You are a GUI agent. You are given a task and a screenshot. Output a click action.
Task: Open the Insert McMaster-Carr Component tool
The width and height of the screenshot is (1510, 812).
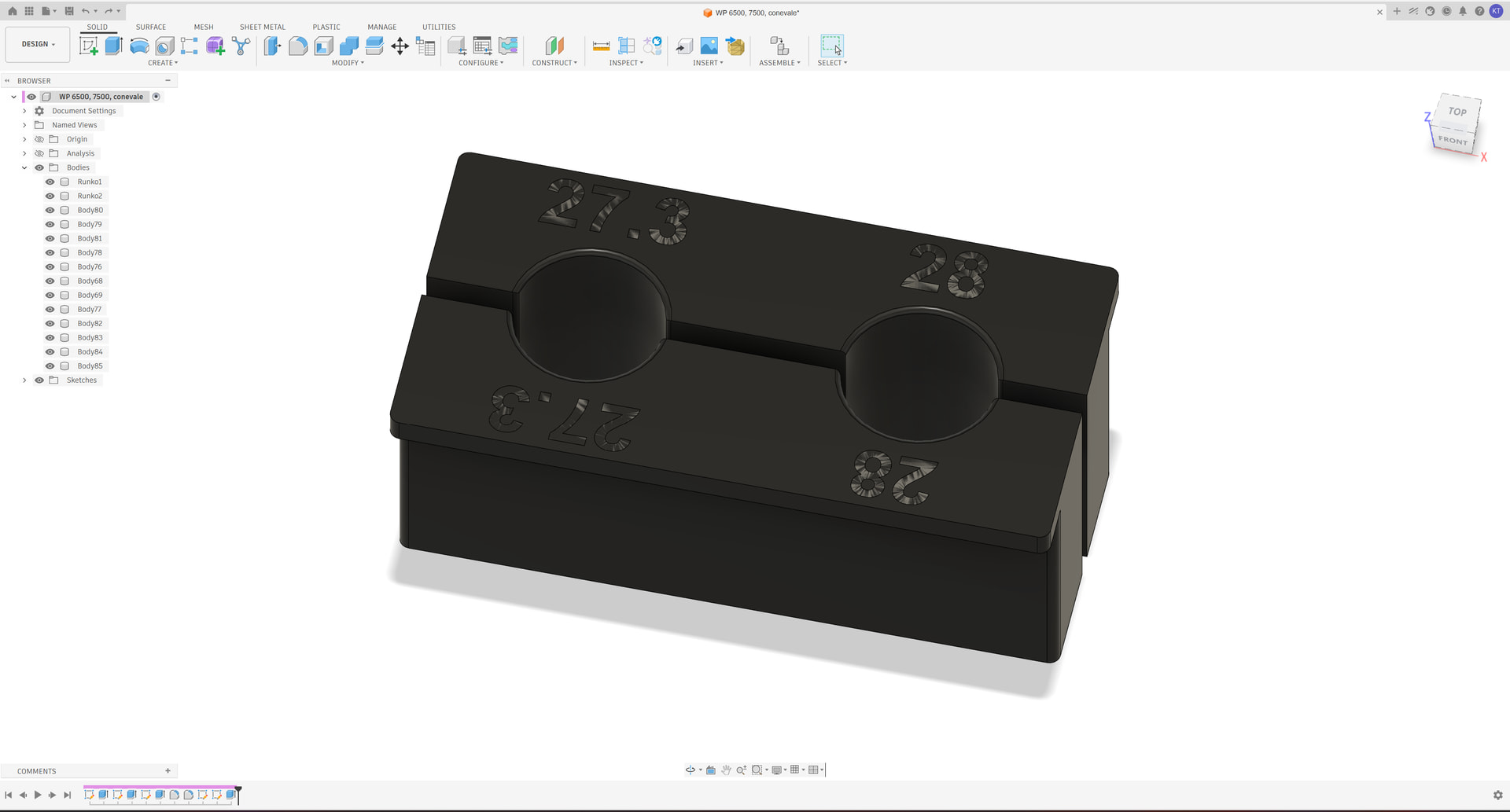(x=735, y=46)
